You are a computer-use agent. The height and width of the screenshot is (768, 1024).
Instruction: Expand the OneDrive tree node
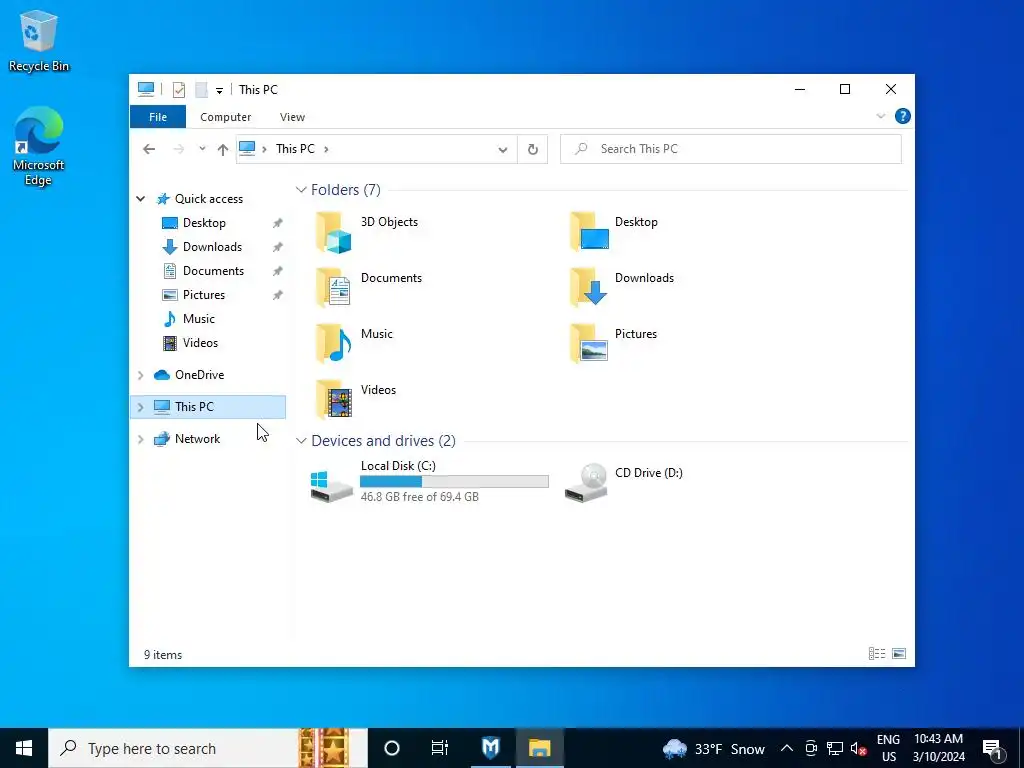click(140, 375)
